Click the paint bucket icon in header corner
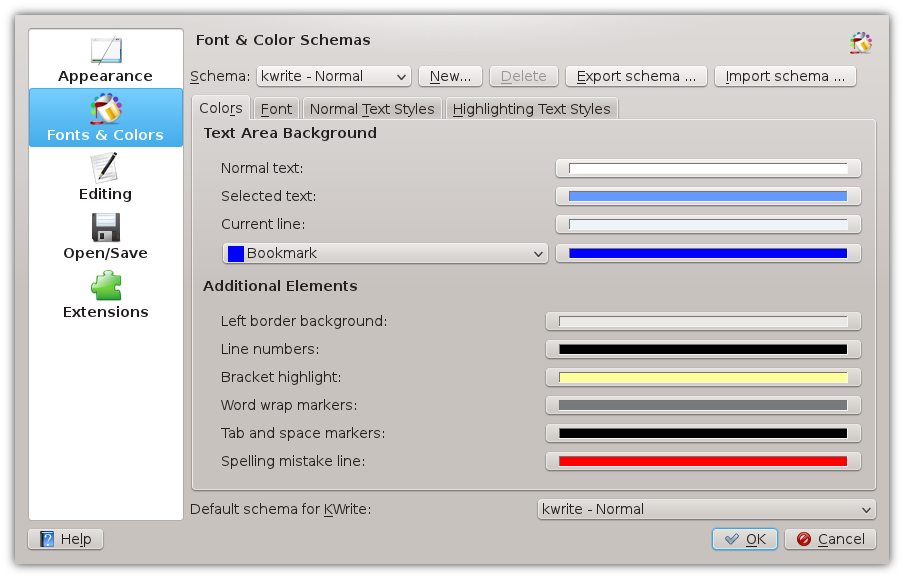904x579 pixels. (x=861, y=43)
